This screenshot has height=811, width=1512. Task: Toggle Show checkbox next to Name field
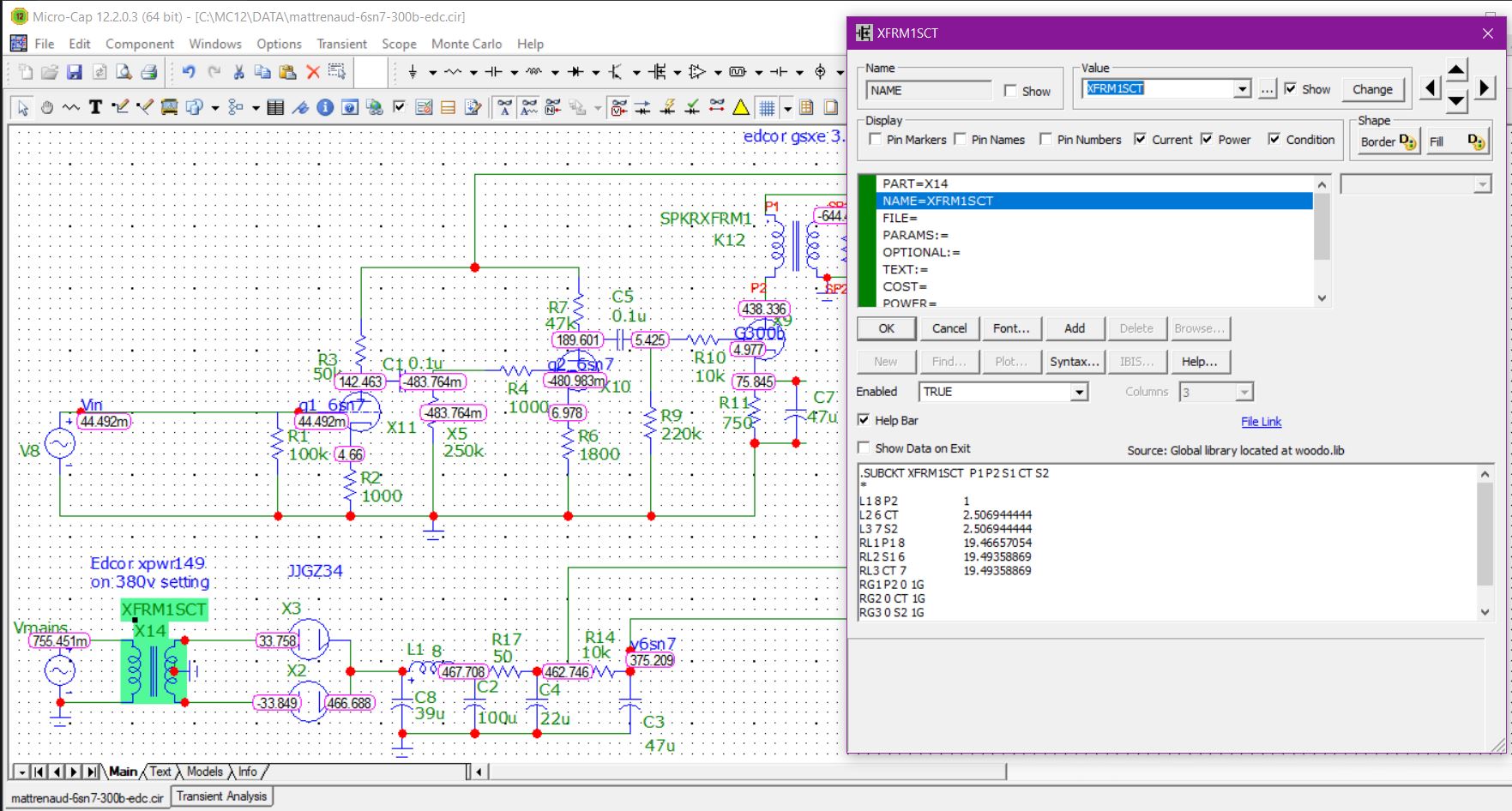click(1010, 91)
